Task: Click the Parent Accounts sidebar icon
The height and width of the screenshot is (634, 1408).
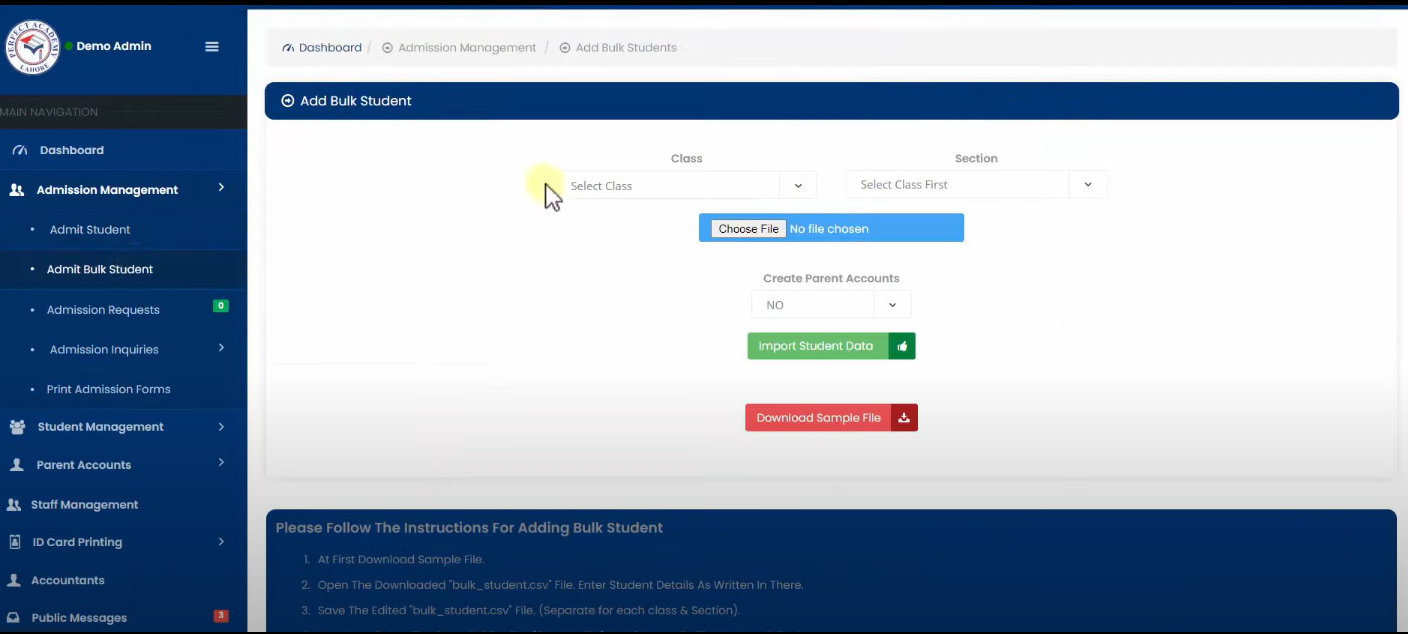Action: tap(16, 464)
